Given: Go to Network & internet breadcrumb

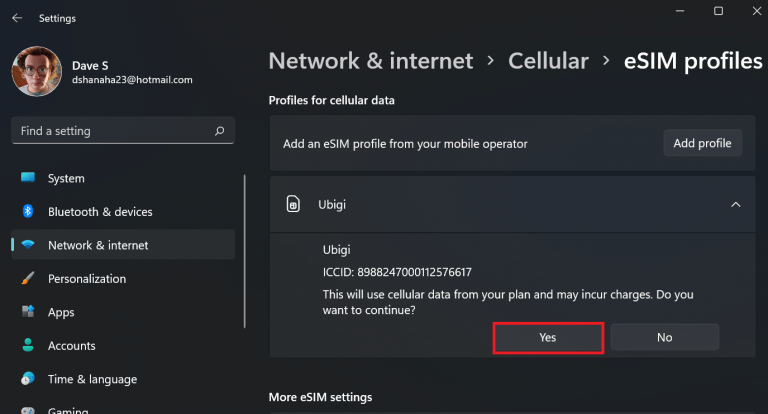Looking at the screenshot, I should tap(371, 61).
